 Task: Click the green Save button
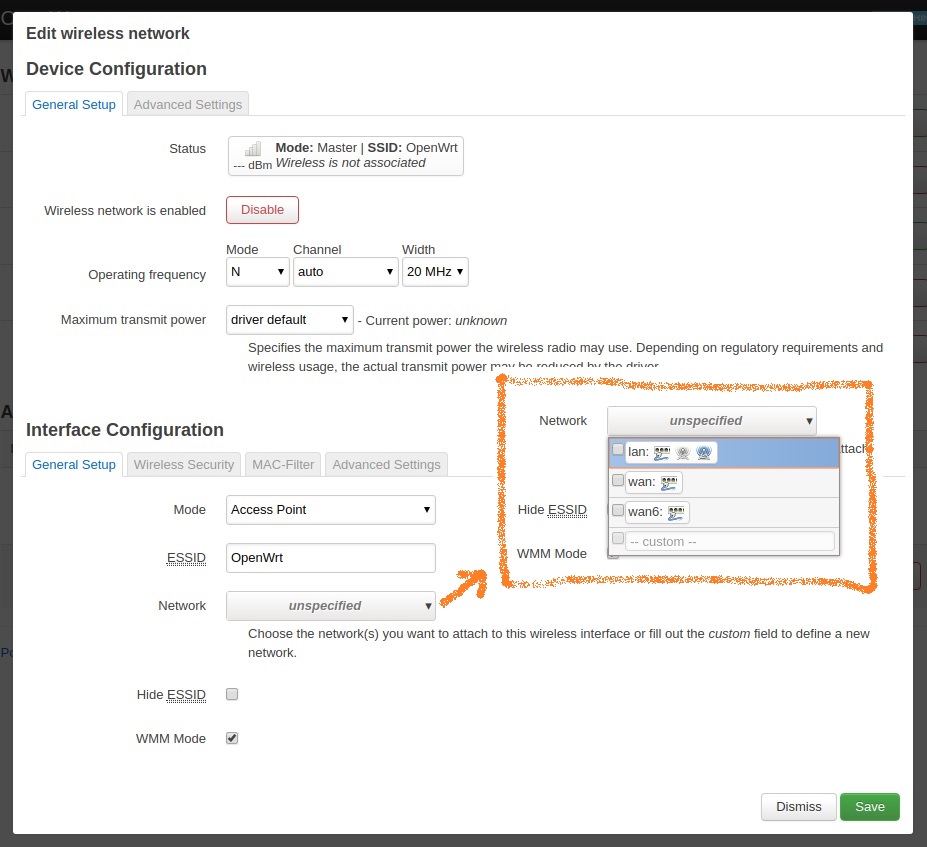tap(870, 807)
